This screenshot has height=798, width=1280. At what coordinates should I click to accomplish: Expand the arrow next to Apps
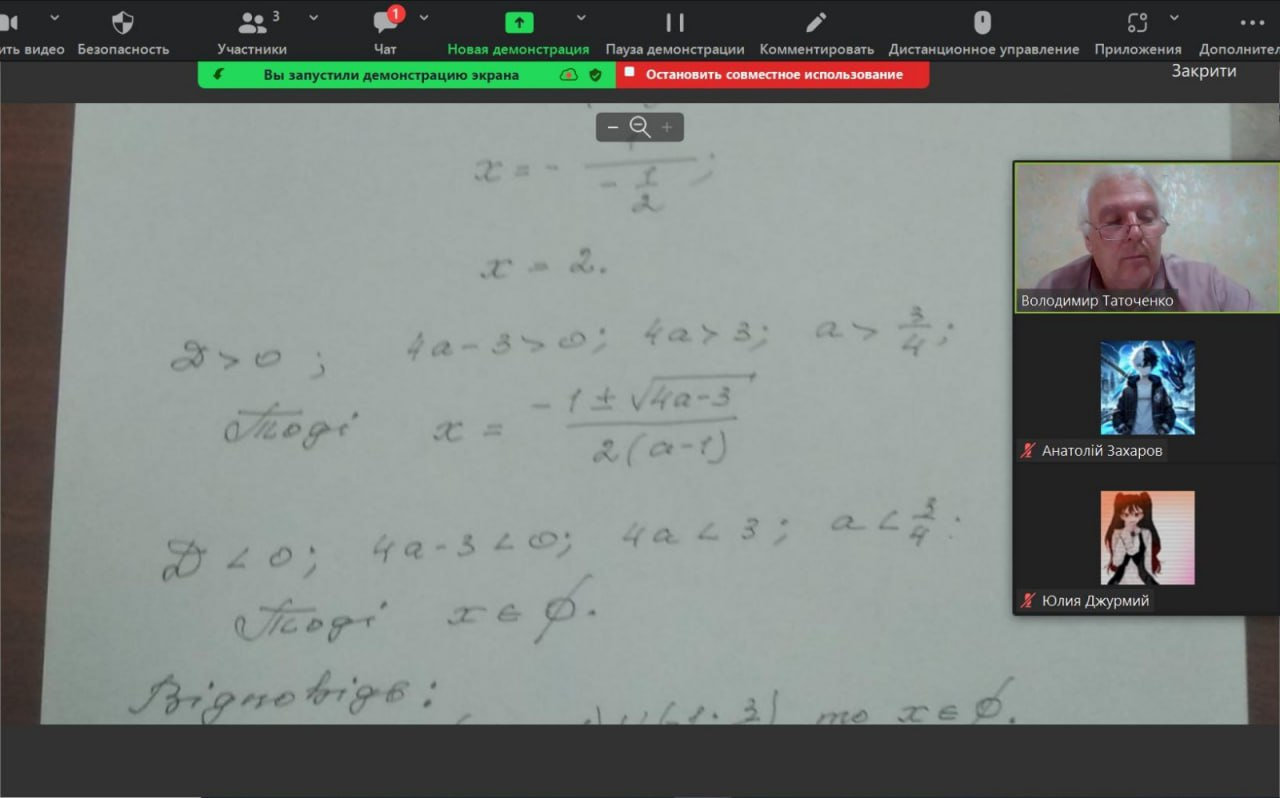pyautogui.click(x=1174, y=17)
